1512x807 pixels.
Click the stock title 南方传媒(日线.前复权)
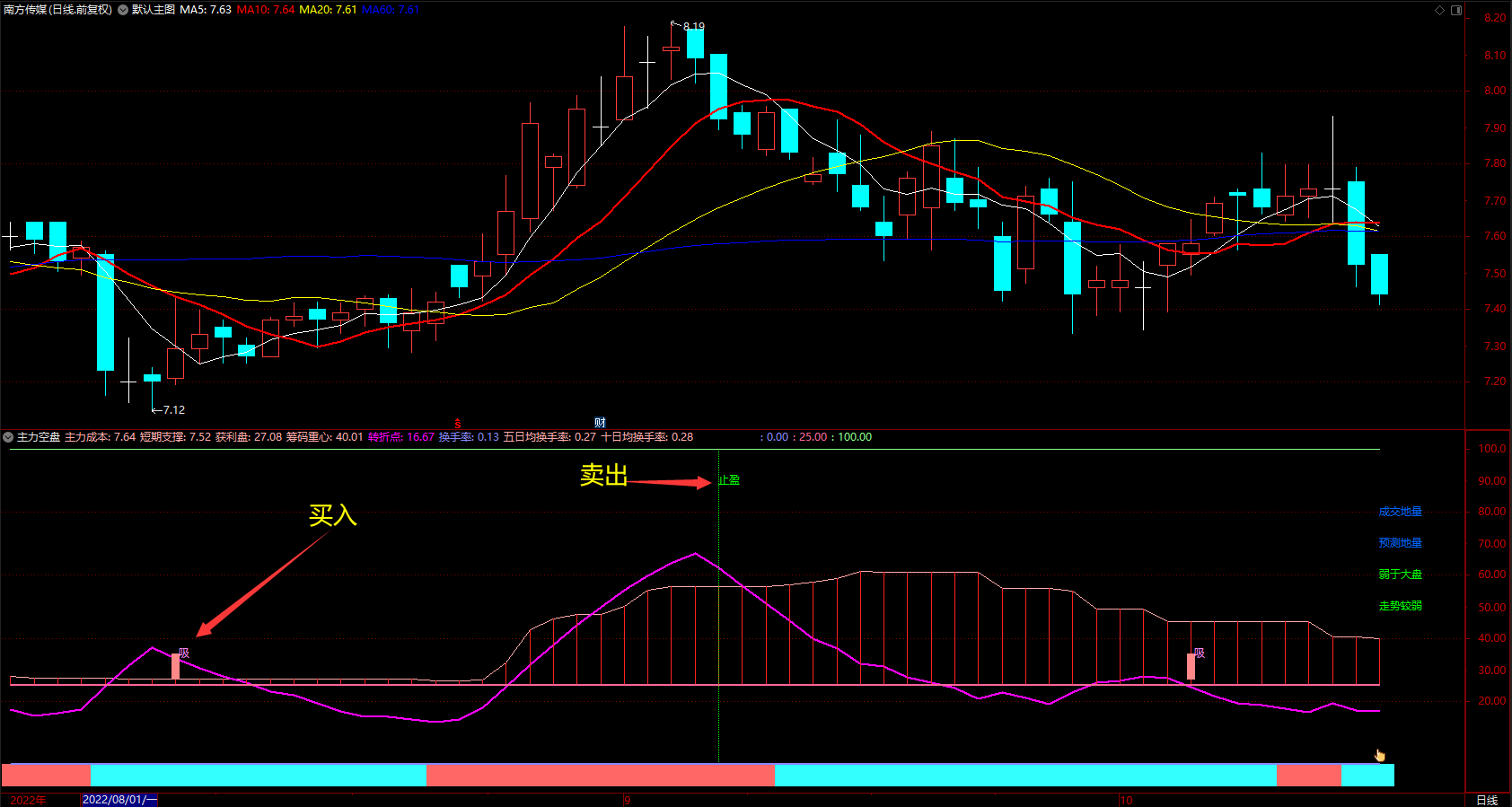coord(58,10)
